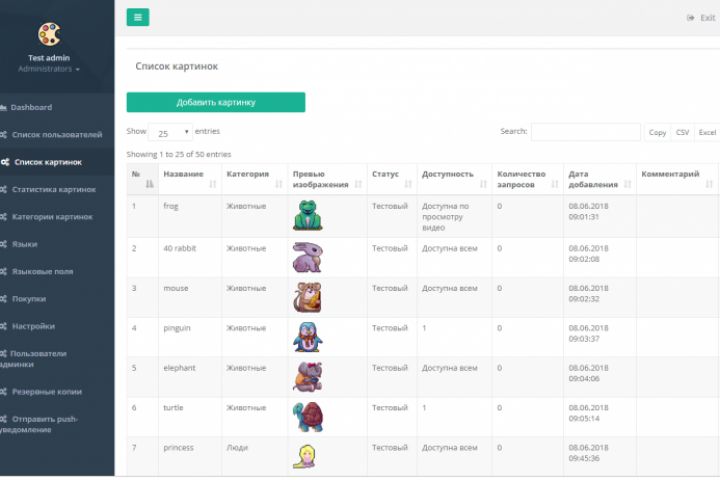
Task: Open the Языки sidebar section
Action: point(26,244)
